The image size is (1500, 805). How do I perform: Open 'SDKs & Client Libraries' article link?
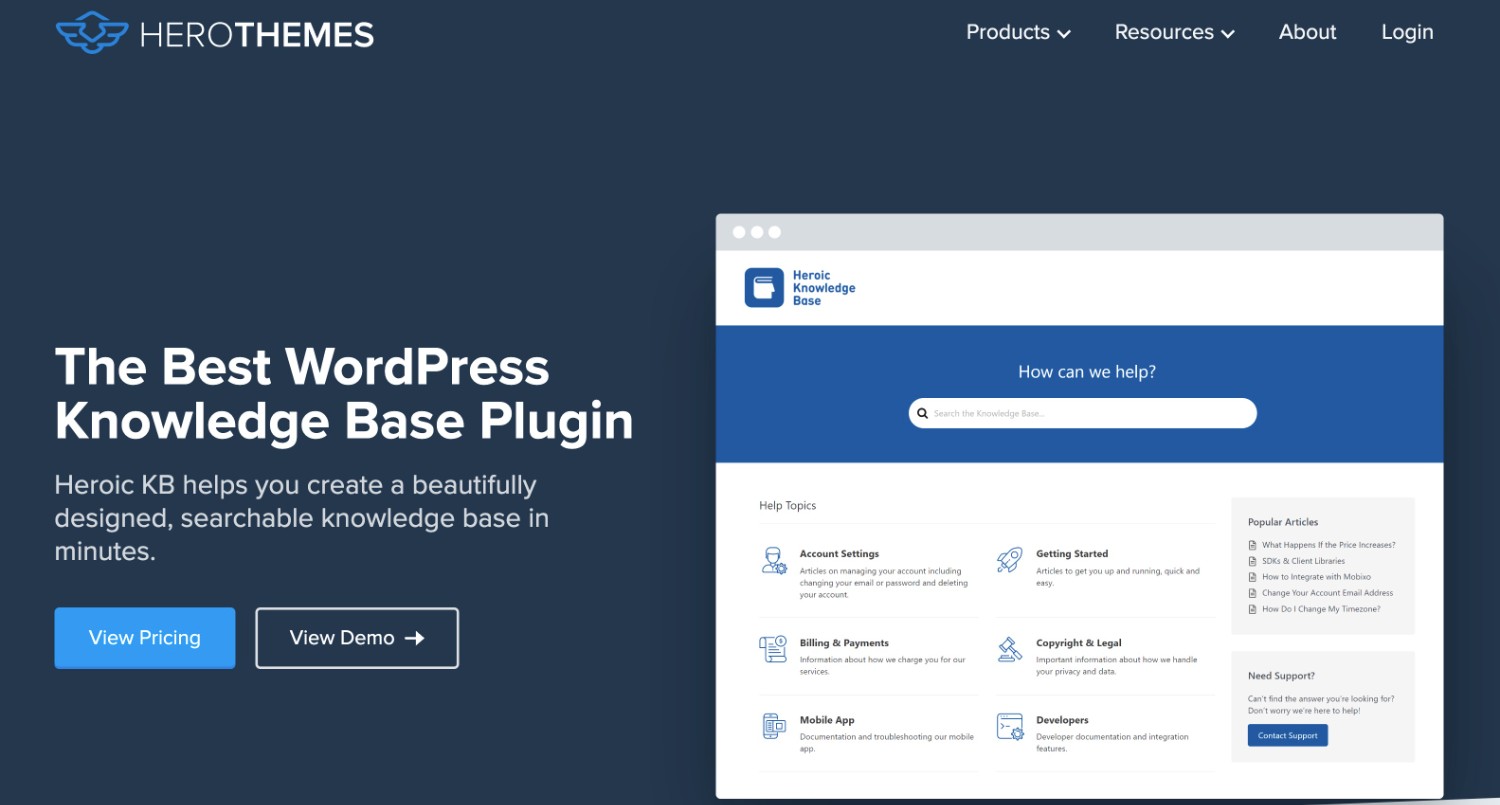coord(1303,561)
